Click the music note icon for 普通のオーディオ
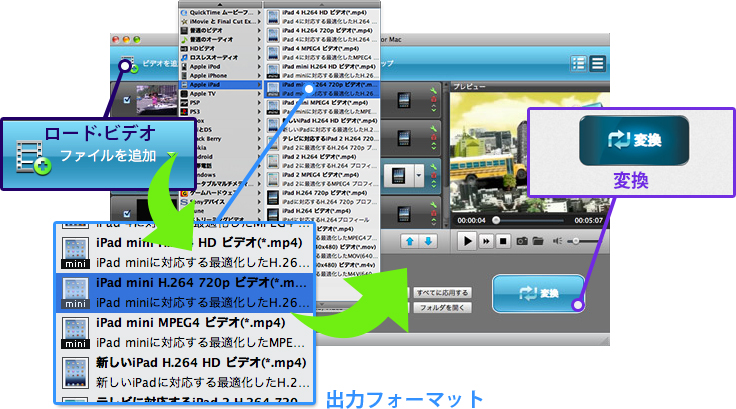This screenshot has width=736, height=409. (x=184, y=39)
